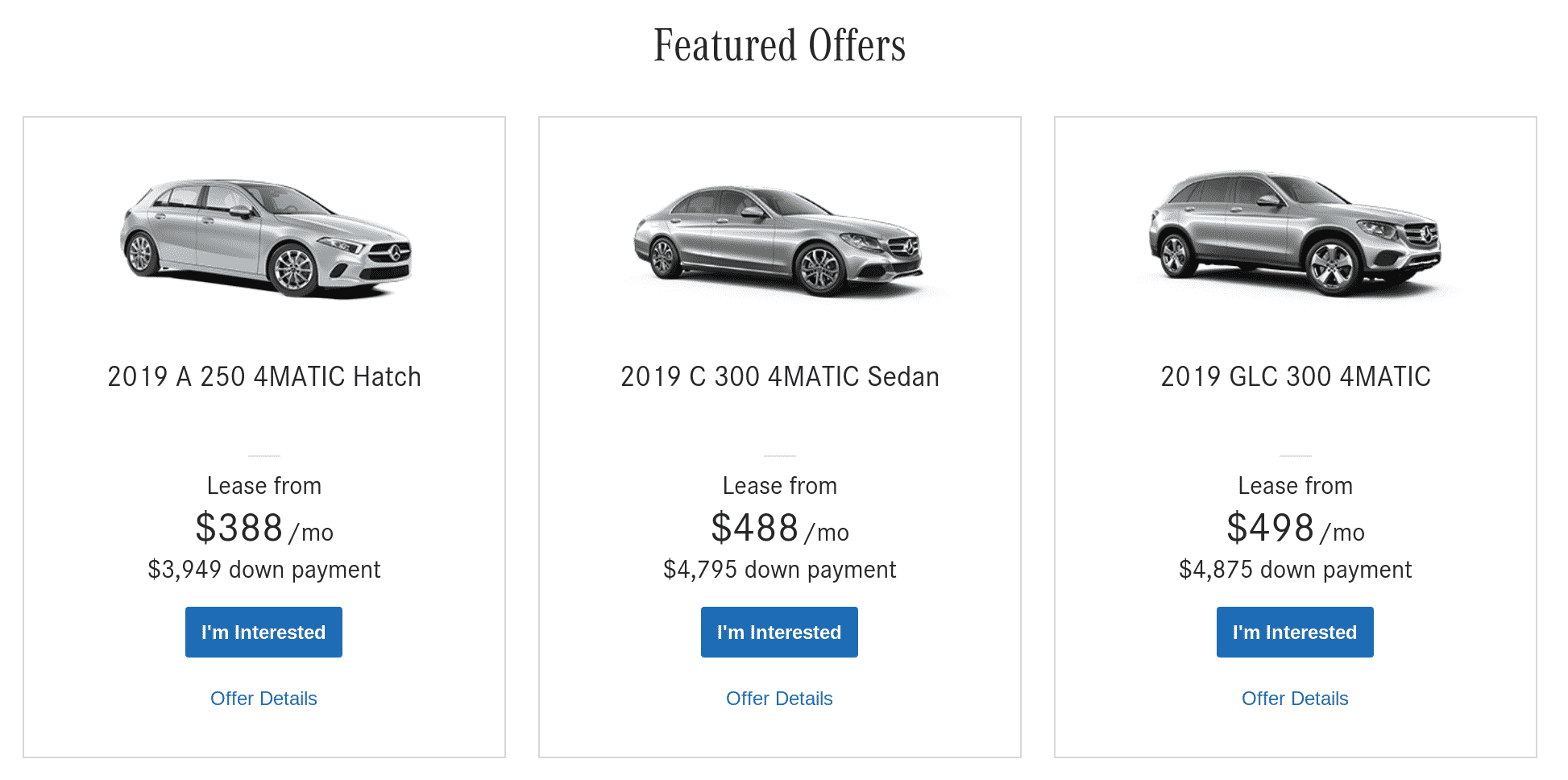
Task: Click the GLC 300 SUV car image
Action: pos(1295,234)
